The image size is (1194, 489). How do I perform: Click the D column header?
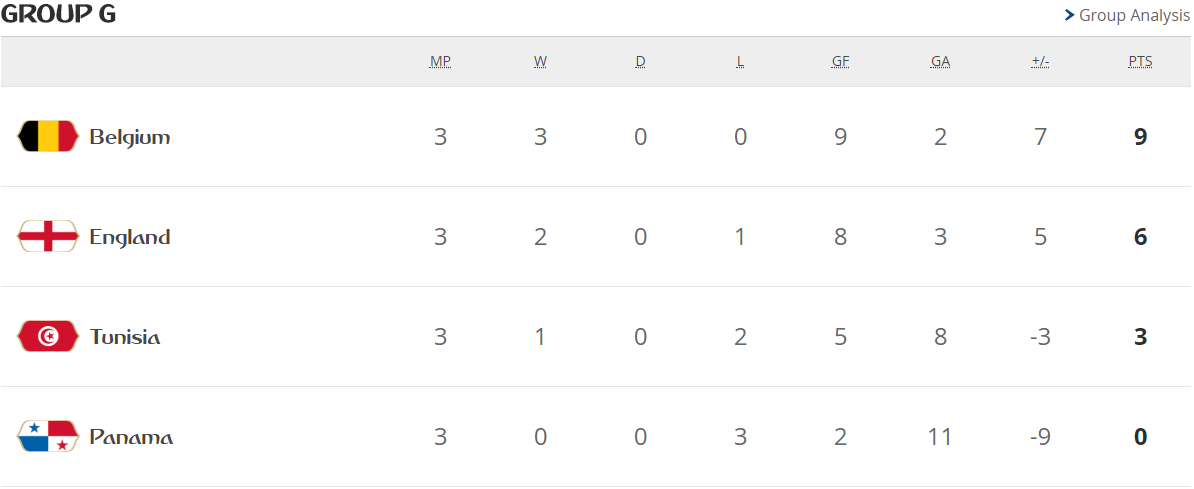click(640, 61)
